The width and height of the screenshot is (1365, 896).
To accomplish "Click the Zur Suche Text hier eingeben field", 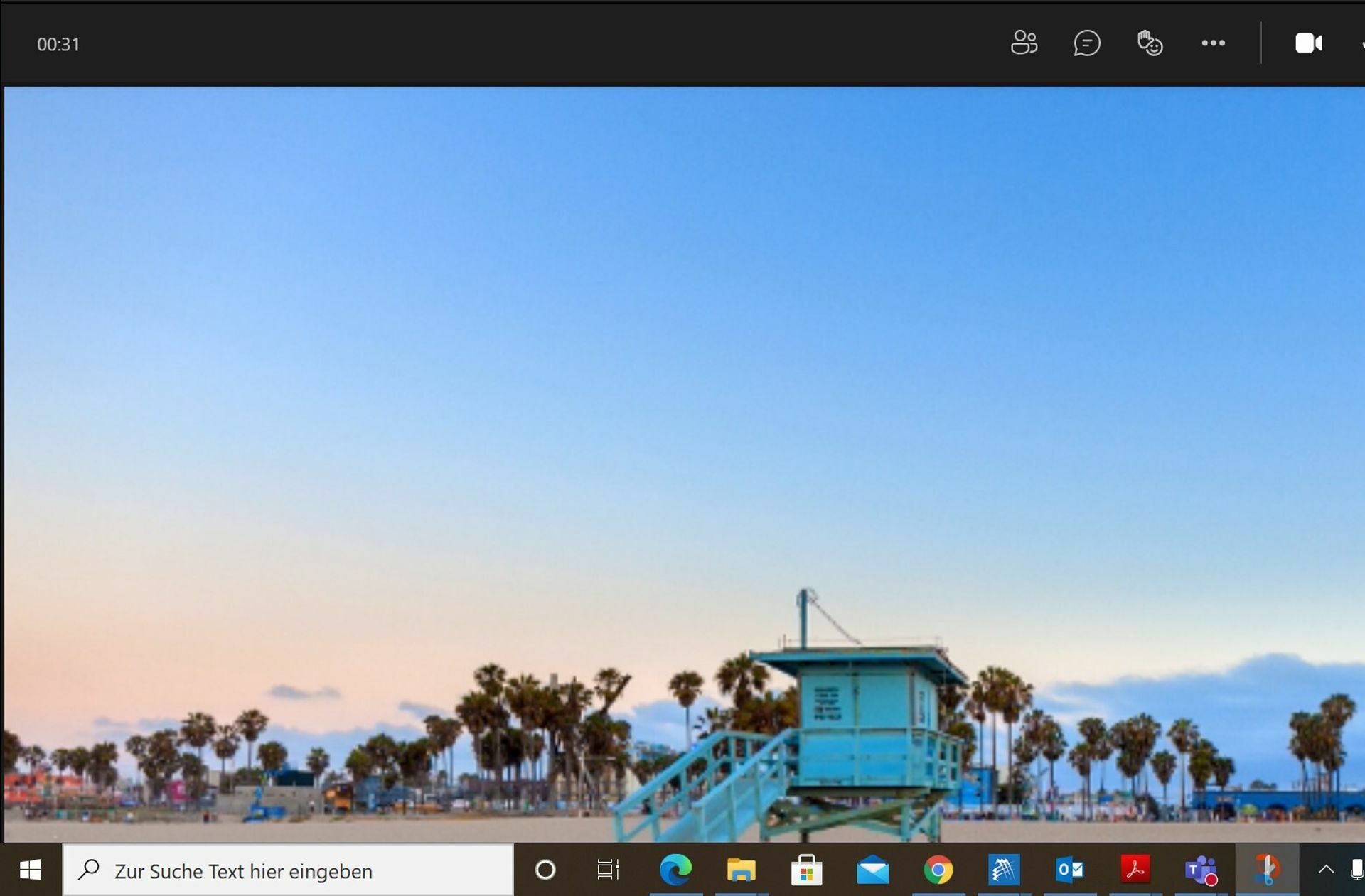I will (x=288, y=870).
